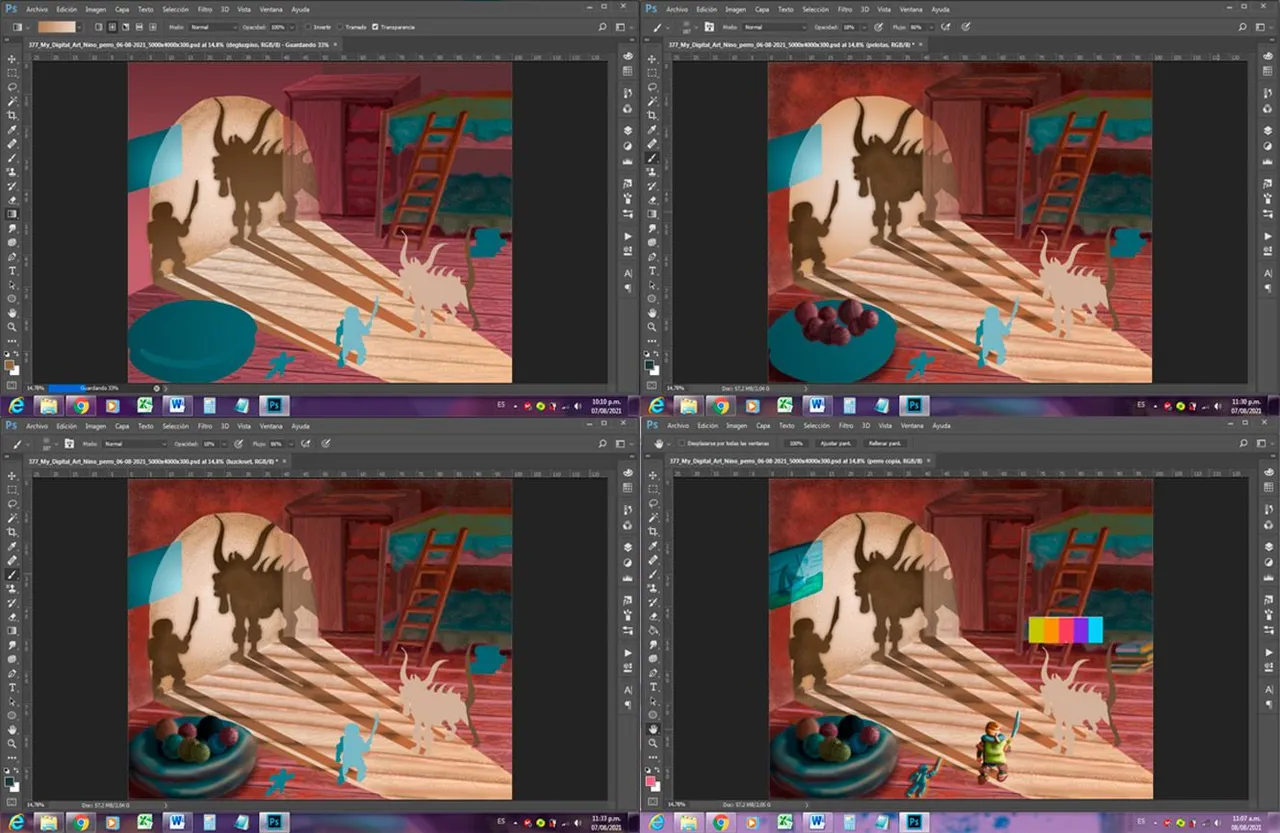
Task: Click the Guardando 33% progress bar
Action: point(98,387)
